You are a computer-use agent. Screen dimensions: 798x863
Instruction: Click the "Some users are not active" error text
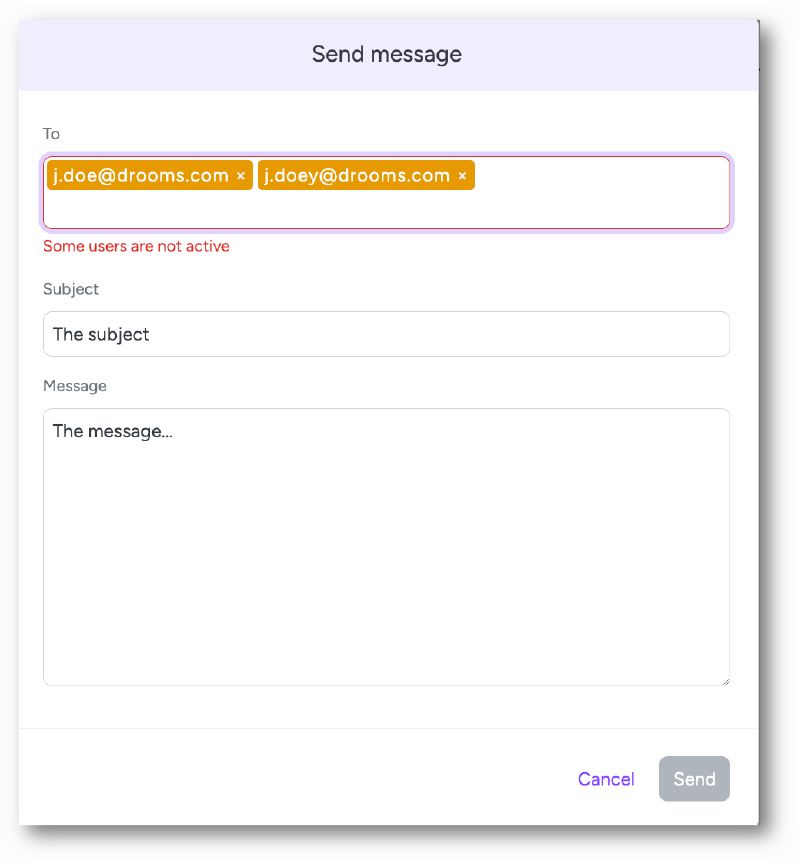pos(136,246)
